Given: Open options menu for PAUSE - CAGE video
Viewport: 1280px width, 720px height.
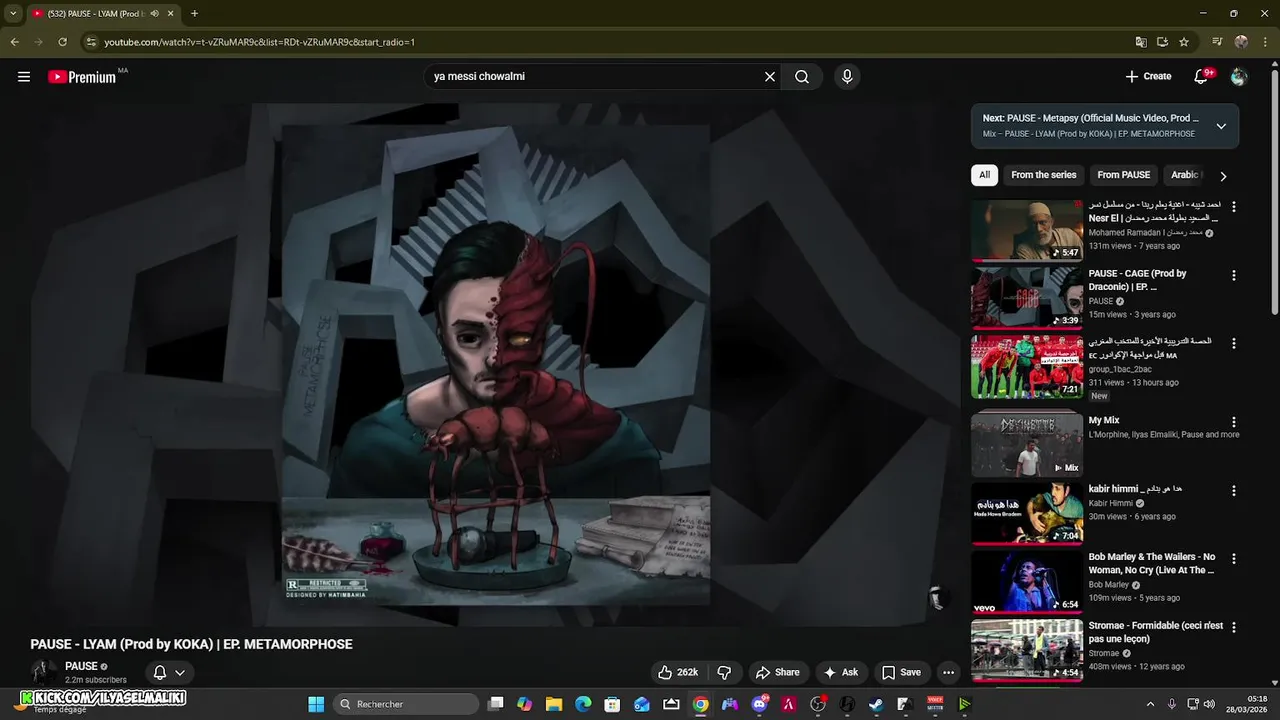Looking at the screenshot, I should tap(1234, 275).
